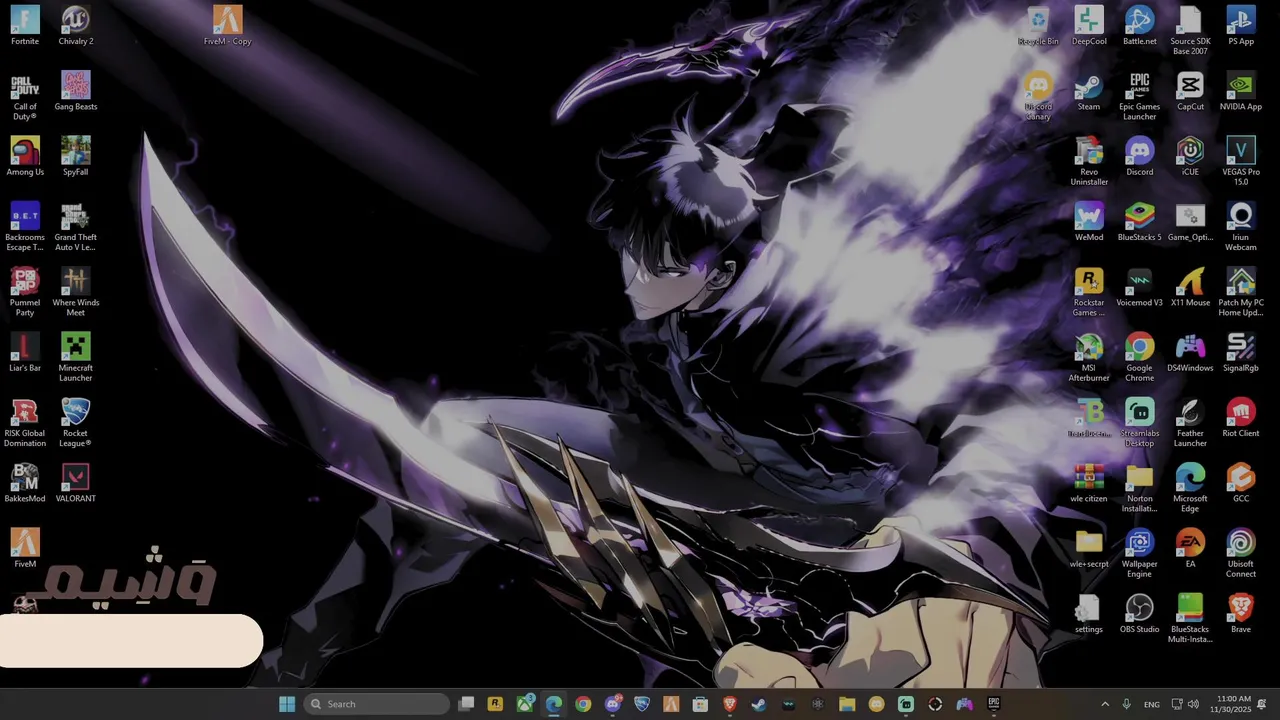Open File Explorer from the taskbar

coord(847,704)
